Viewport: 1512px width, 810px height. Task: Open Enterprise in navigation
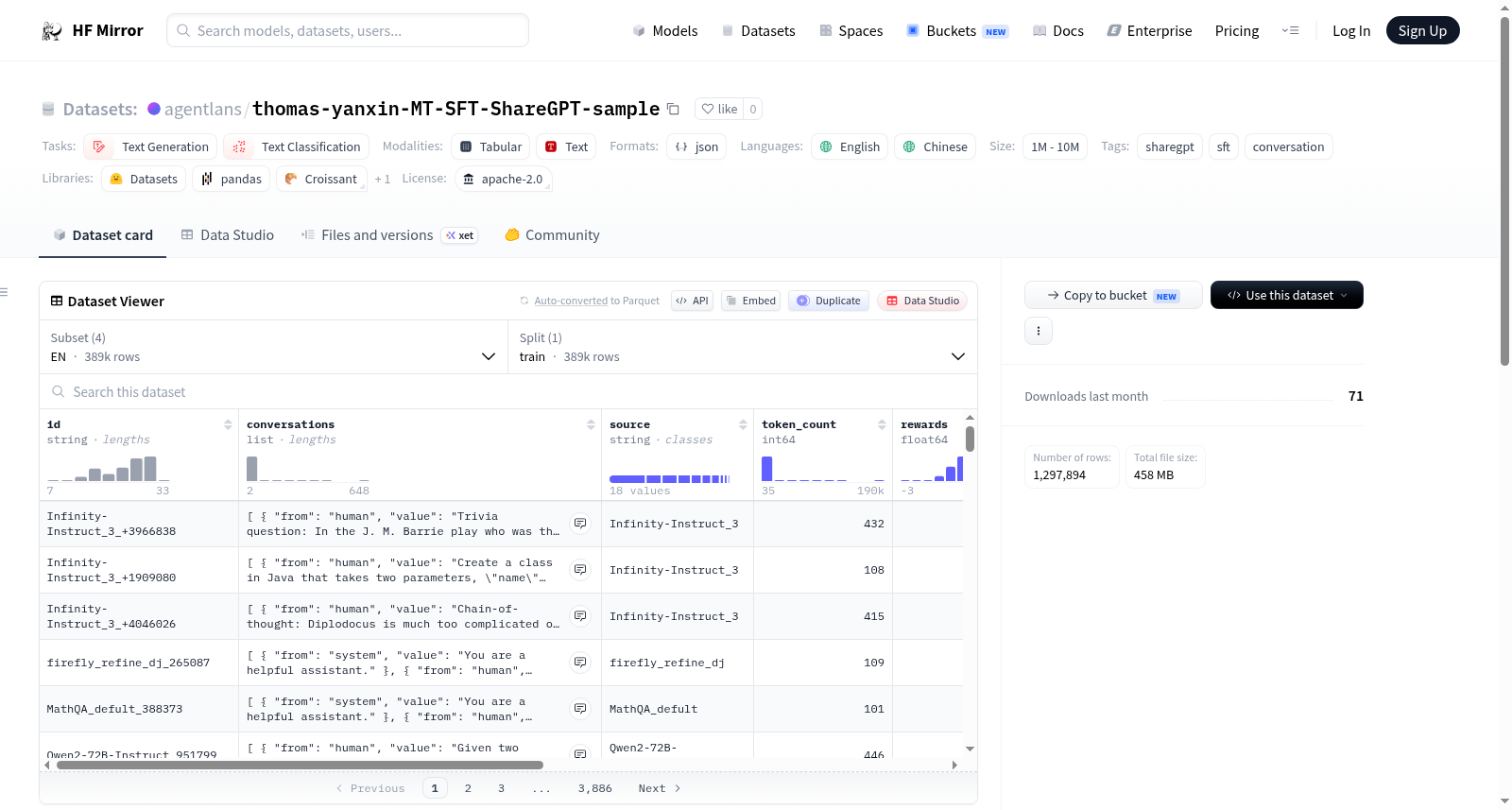point(1149,31)
